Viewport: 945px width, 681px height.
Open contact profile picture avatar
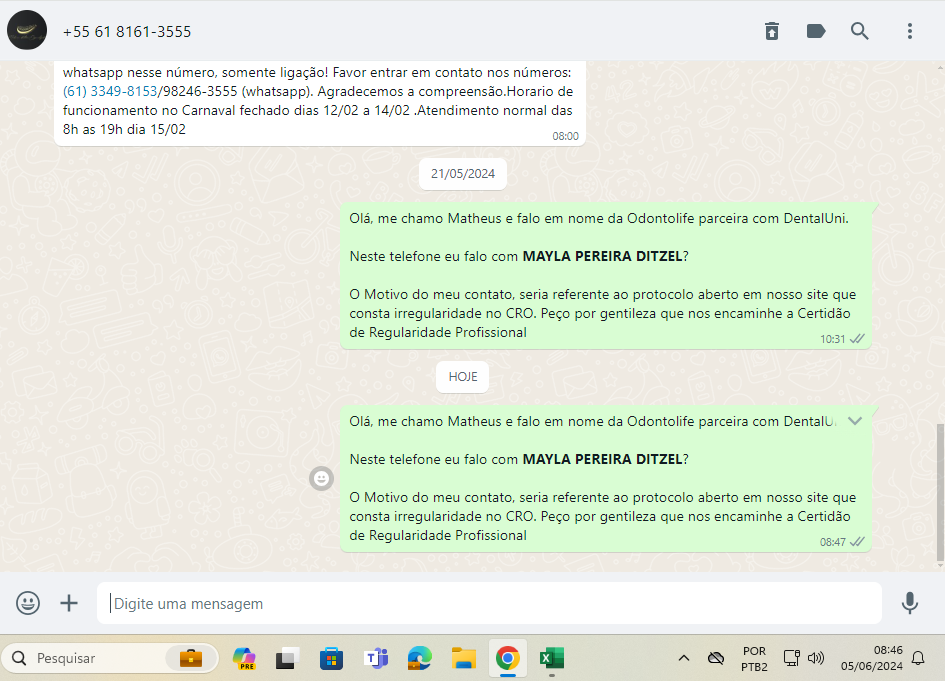27,30
